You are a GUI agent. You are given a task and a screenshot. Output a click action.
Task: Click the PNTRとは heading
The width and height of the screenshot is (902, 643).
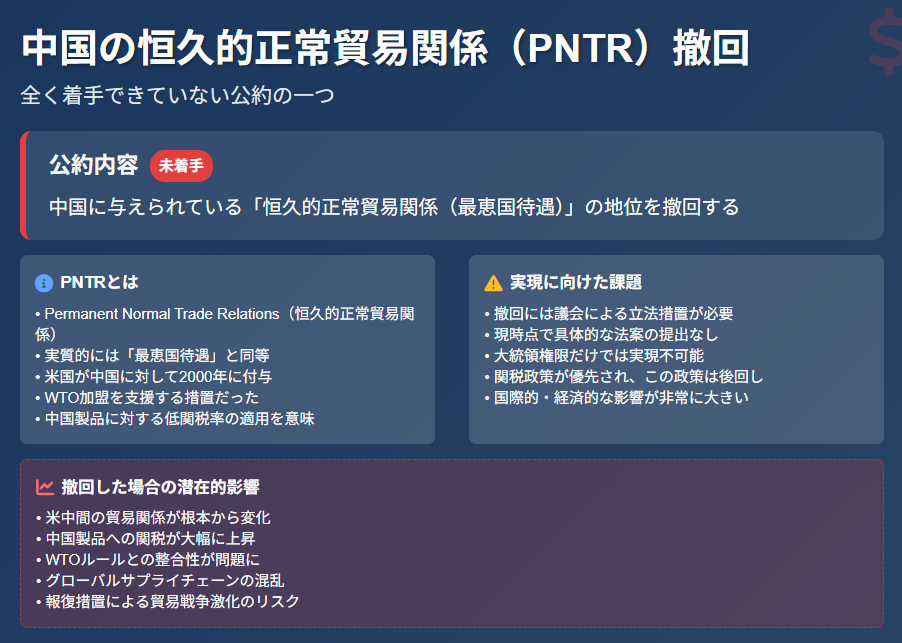(100, 282)
